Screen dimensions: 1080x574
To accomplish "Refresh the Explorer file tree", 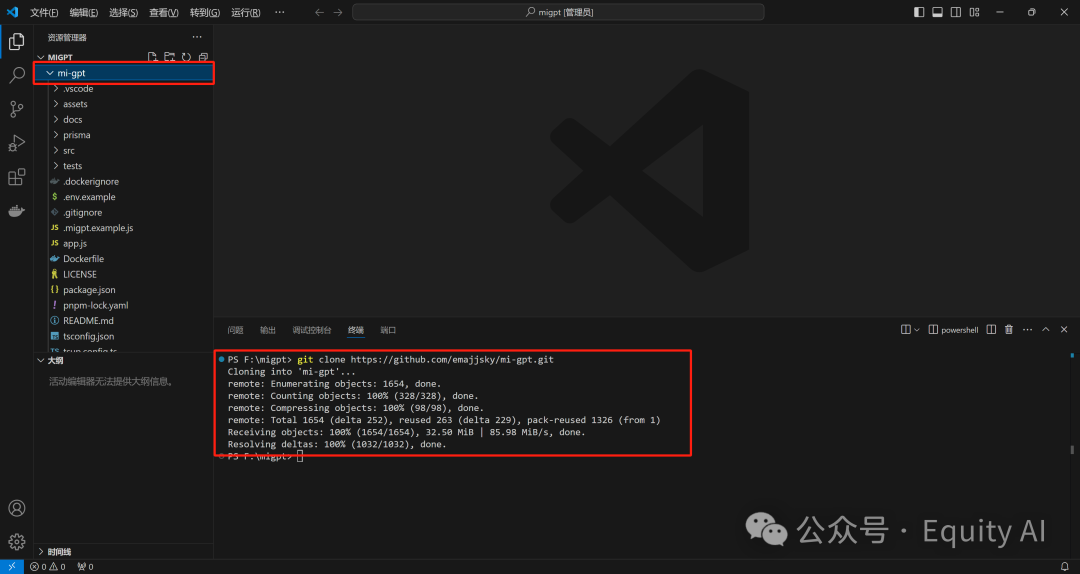I will pos(186,57).
